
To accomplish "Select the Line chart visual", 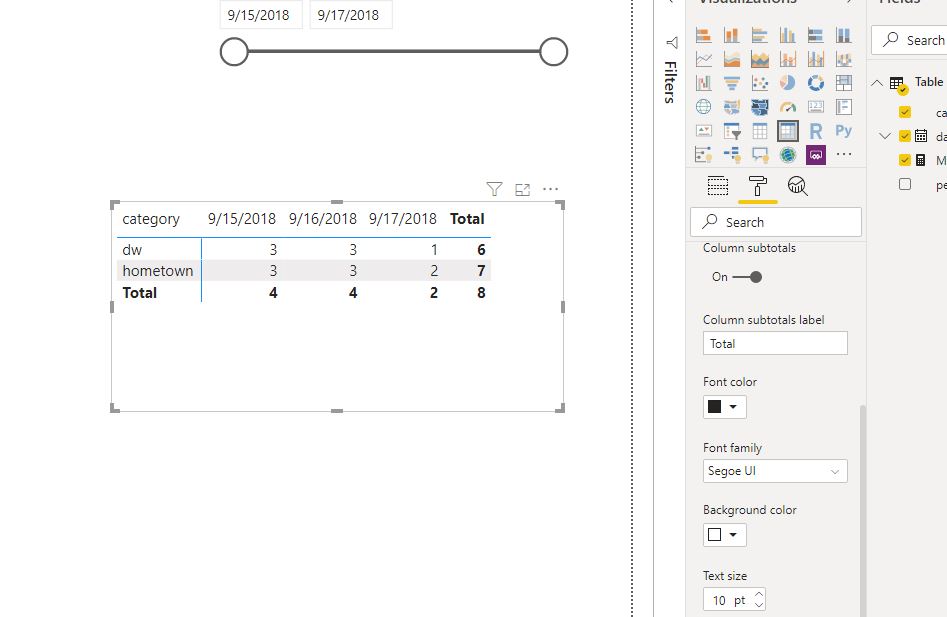I will pos(704,59).
